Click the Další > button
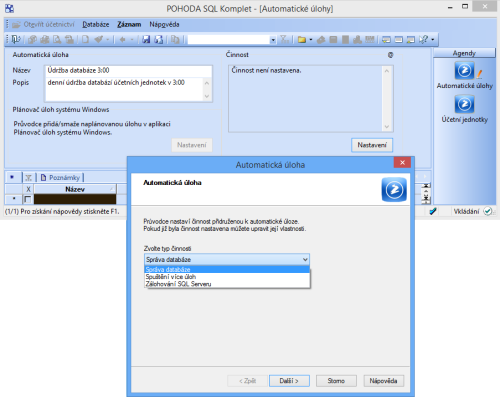 [289, 381]
